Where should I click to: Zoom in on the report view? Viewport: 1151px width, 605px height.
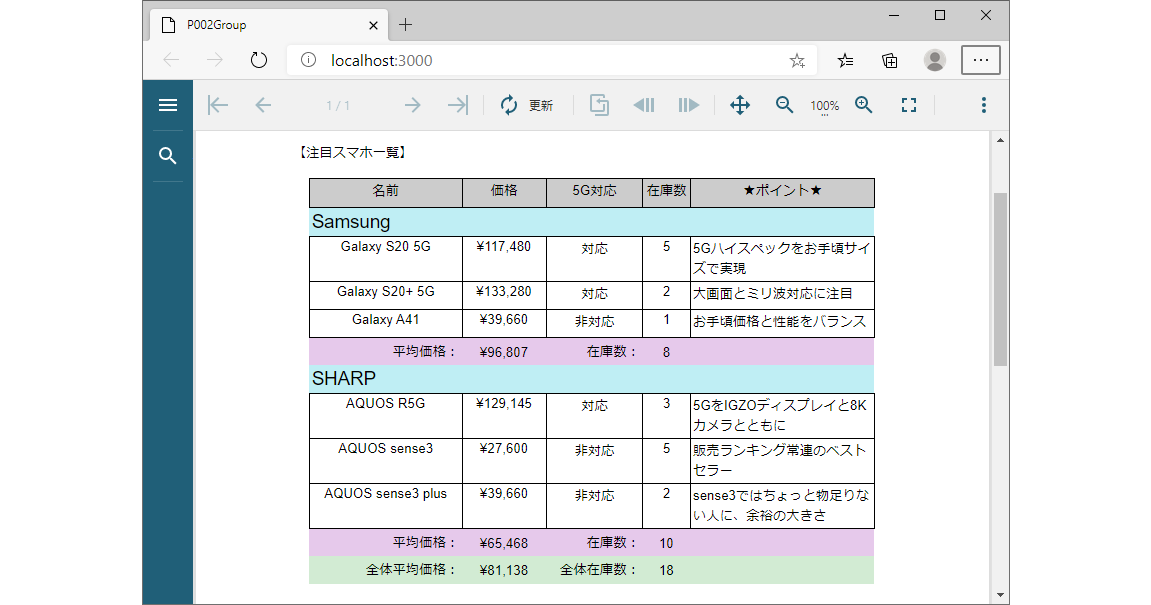pyautogui.click(x=863, y=104)
